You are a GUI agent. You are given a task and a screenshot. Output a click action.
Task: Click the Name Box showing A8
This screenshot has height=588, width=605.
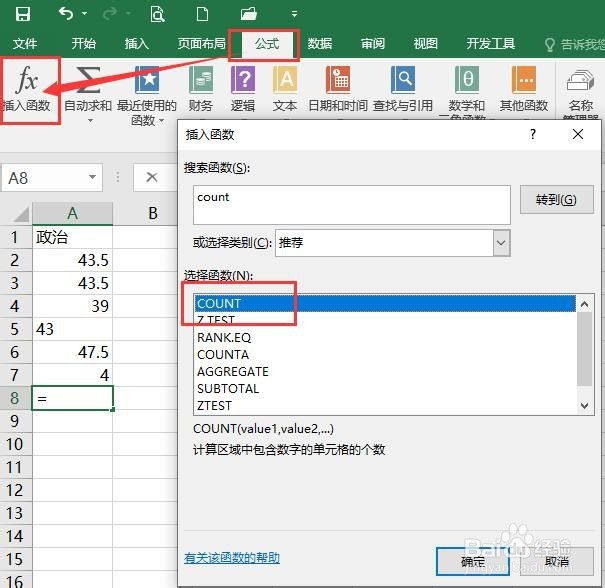[46, 178]
